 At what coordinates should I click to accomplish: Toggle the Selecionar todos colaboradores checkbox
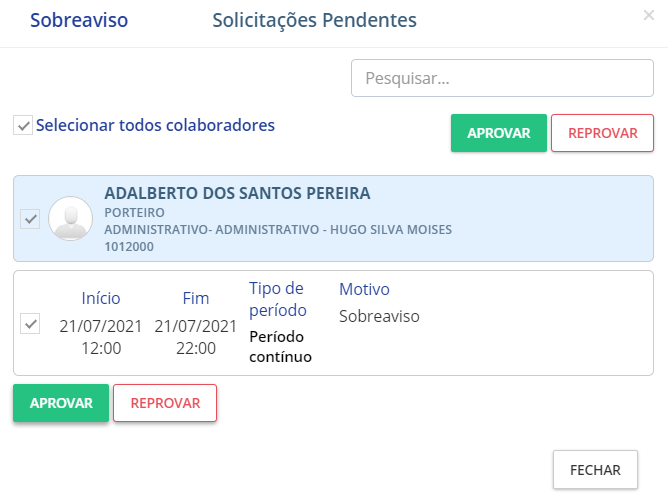click(22, 126)
